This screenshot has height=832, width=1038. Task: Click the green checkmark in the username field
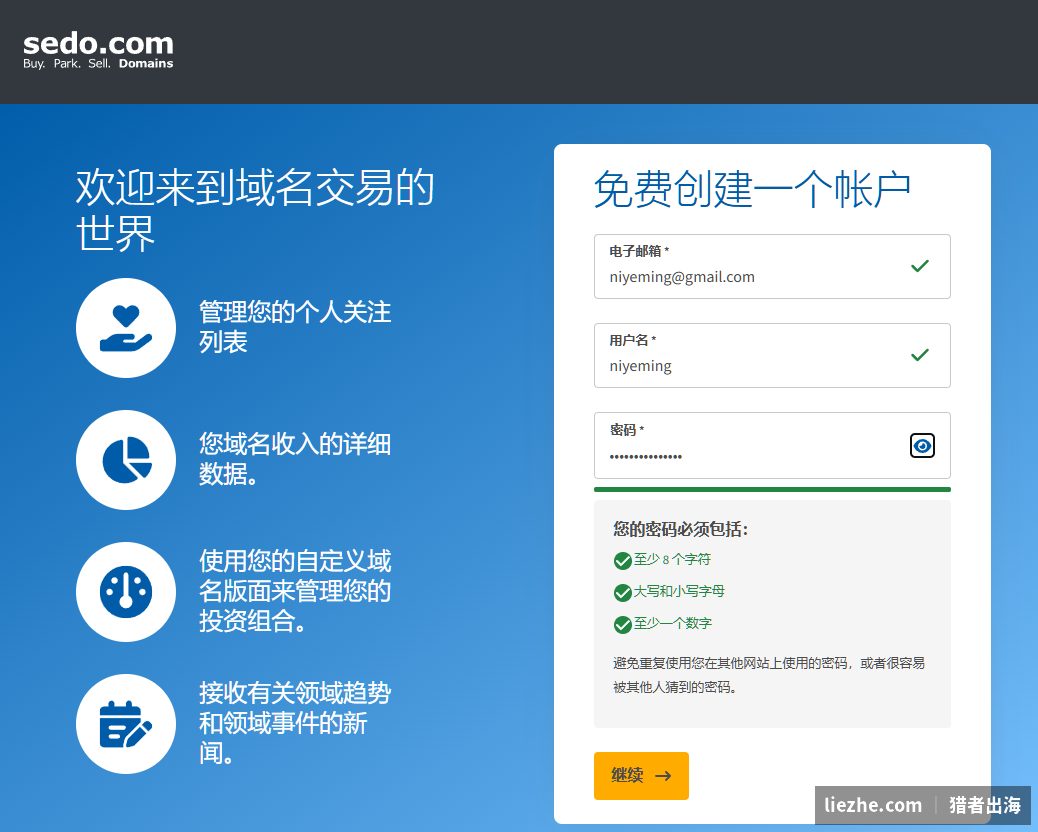coord(920,355)
